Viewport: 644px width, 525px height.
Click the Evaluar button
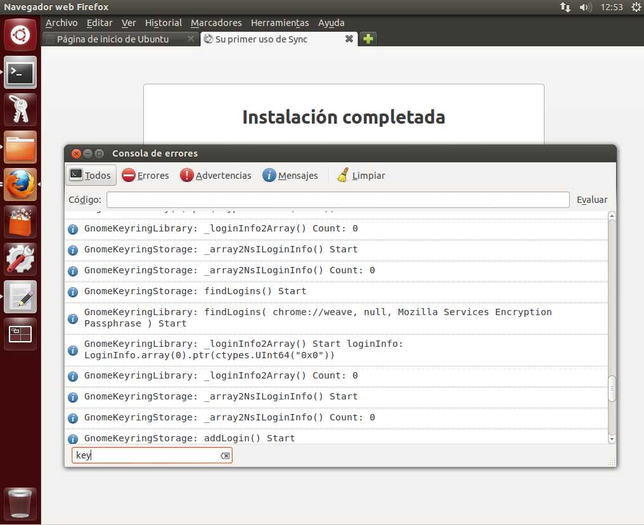(x=591, y=200)
